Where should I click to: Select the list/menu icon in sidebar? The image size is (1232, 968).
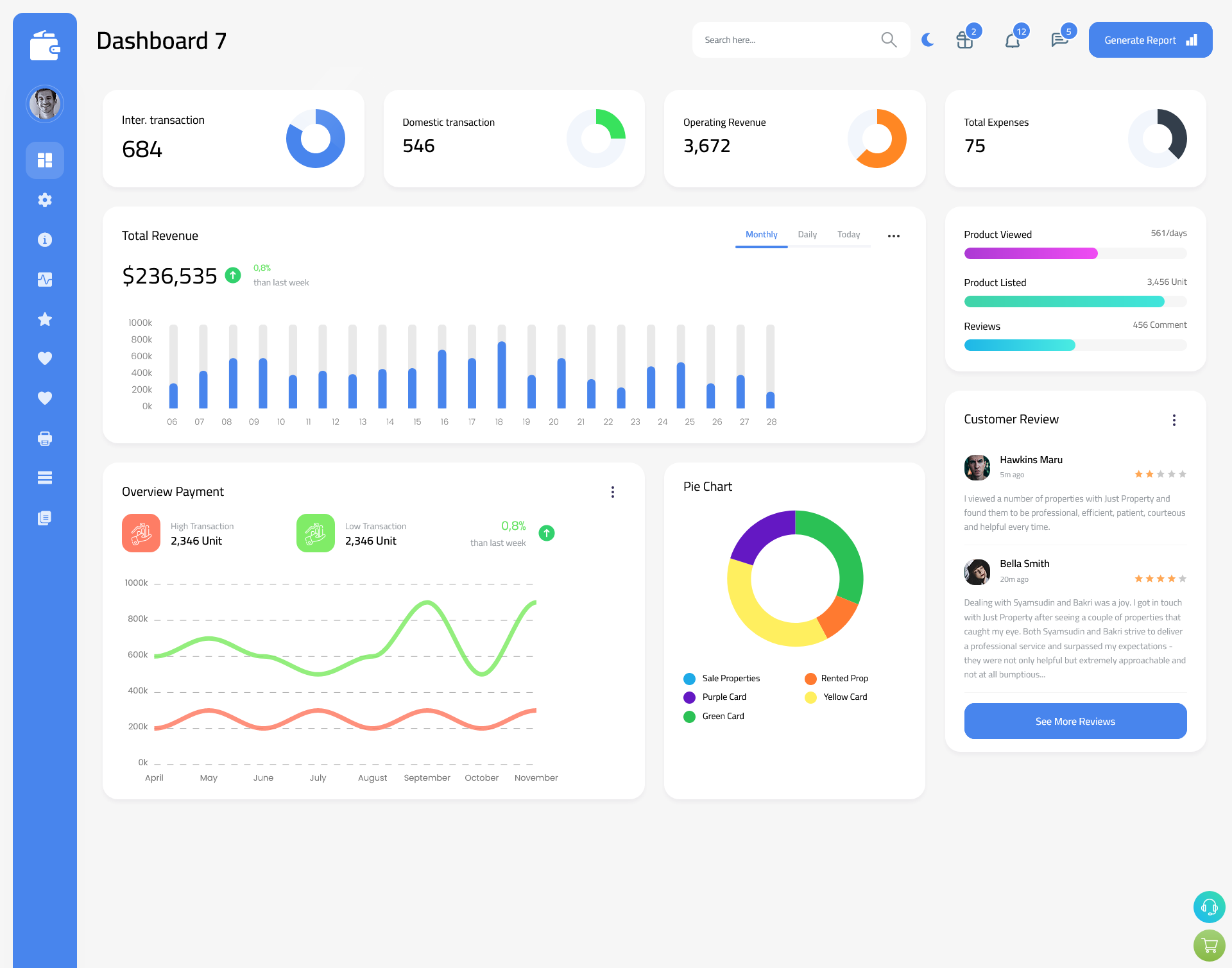pos(44,477)
